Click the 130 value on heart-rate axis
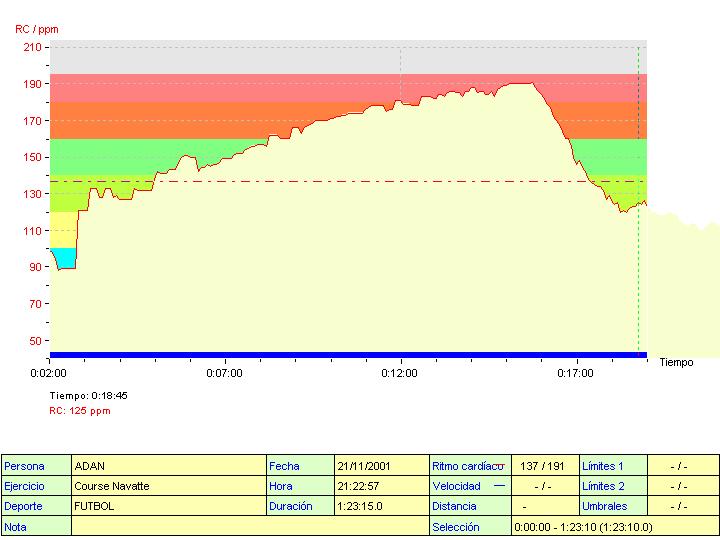 point(33,194)
